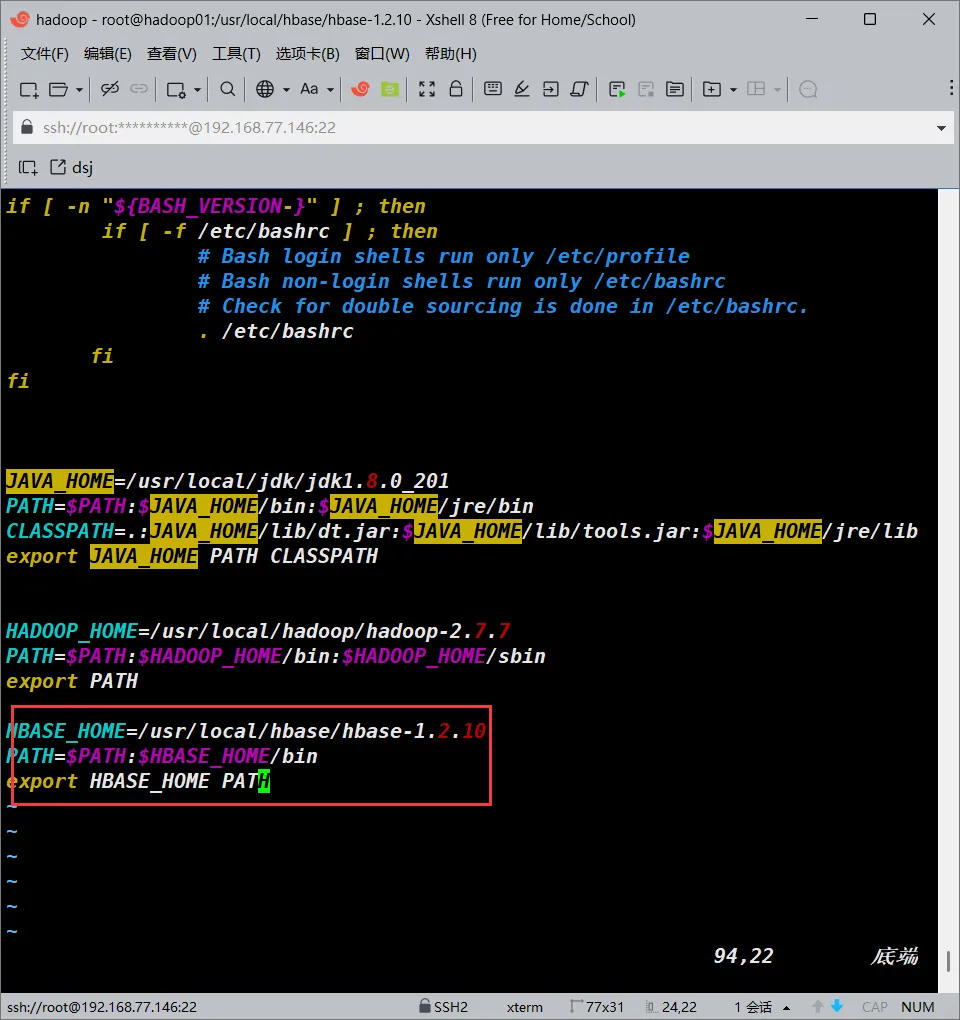Click the HADOOP_HOME=/usr/local/hadoop line
Image resolution: width=960 pixels, height=1020 pixels.
(258, 631)
